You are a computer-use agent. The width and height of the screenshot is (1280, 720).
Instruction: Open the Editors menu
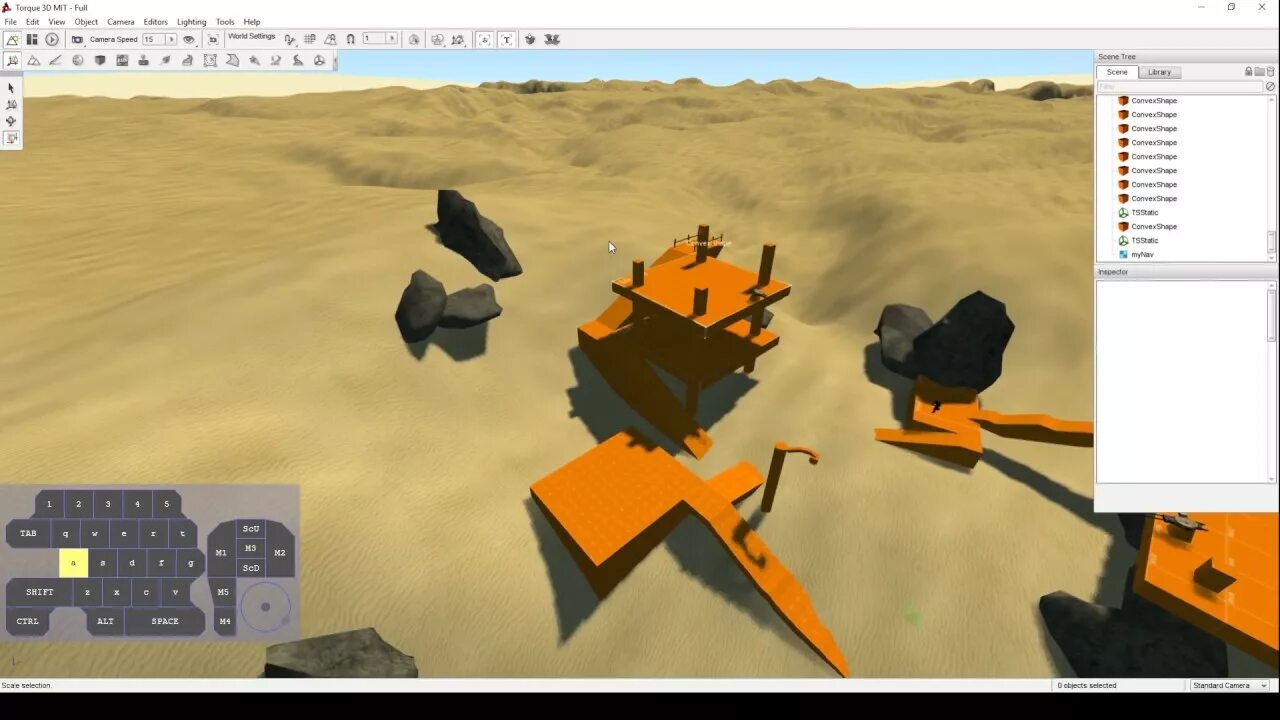pos(155,21)
